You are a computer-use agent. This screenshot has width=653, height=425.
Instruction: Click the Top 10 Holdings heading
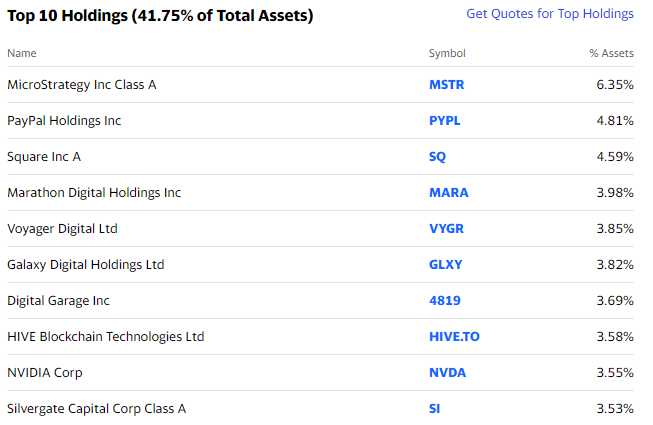point(160,15)
